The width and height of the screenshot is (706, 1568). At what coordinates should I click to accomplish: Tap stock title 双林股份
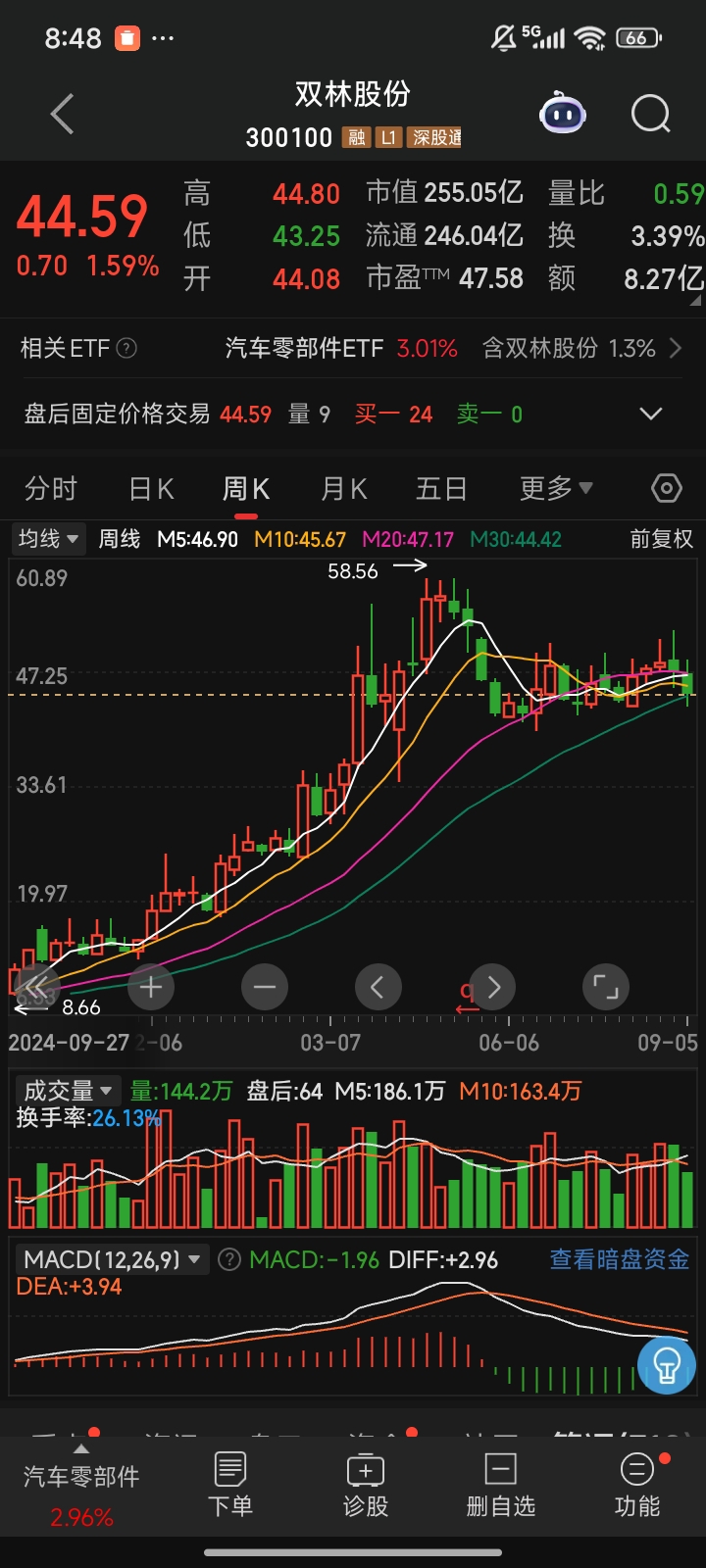(x=353, y=94)
